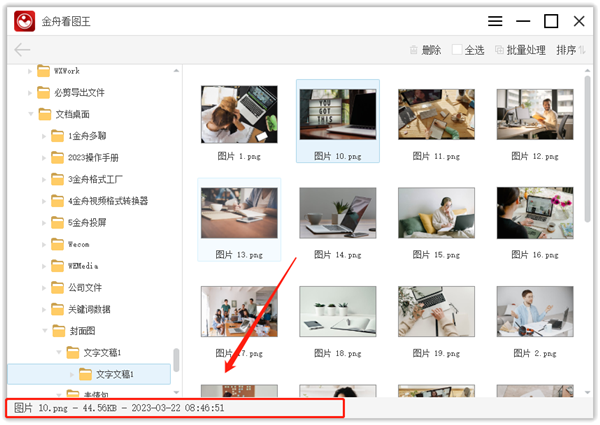Click the 2023操作手册 folder icon
The height and width of the screenshot is (425, 600).
(x=57, y=158)
